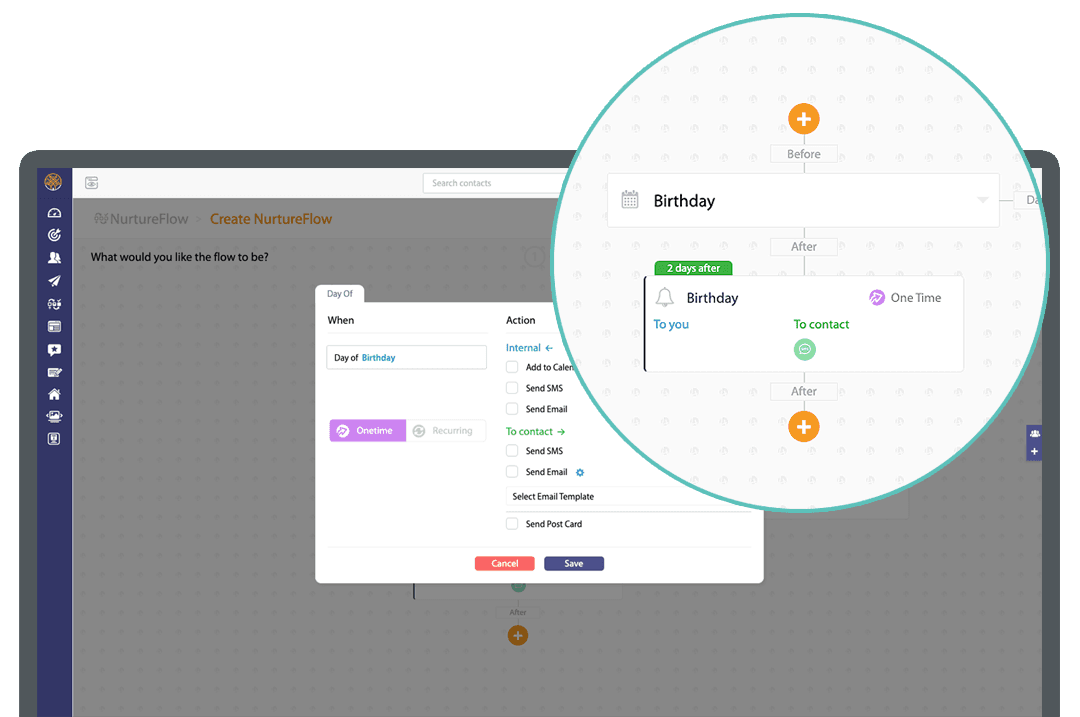The image size is (1080, 717).
Task: Select the Onetime toggle option
Action: pos(368,430)
